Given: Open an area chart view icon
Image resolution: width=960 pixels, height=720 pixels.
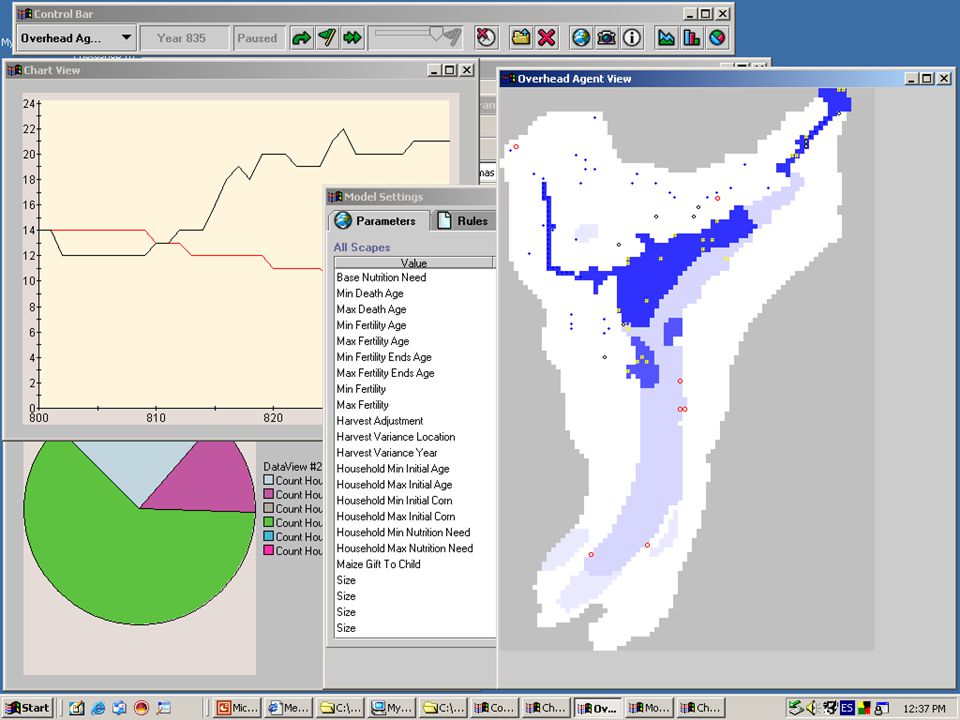Looking at the screenshot, I should click(666, 38).
